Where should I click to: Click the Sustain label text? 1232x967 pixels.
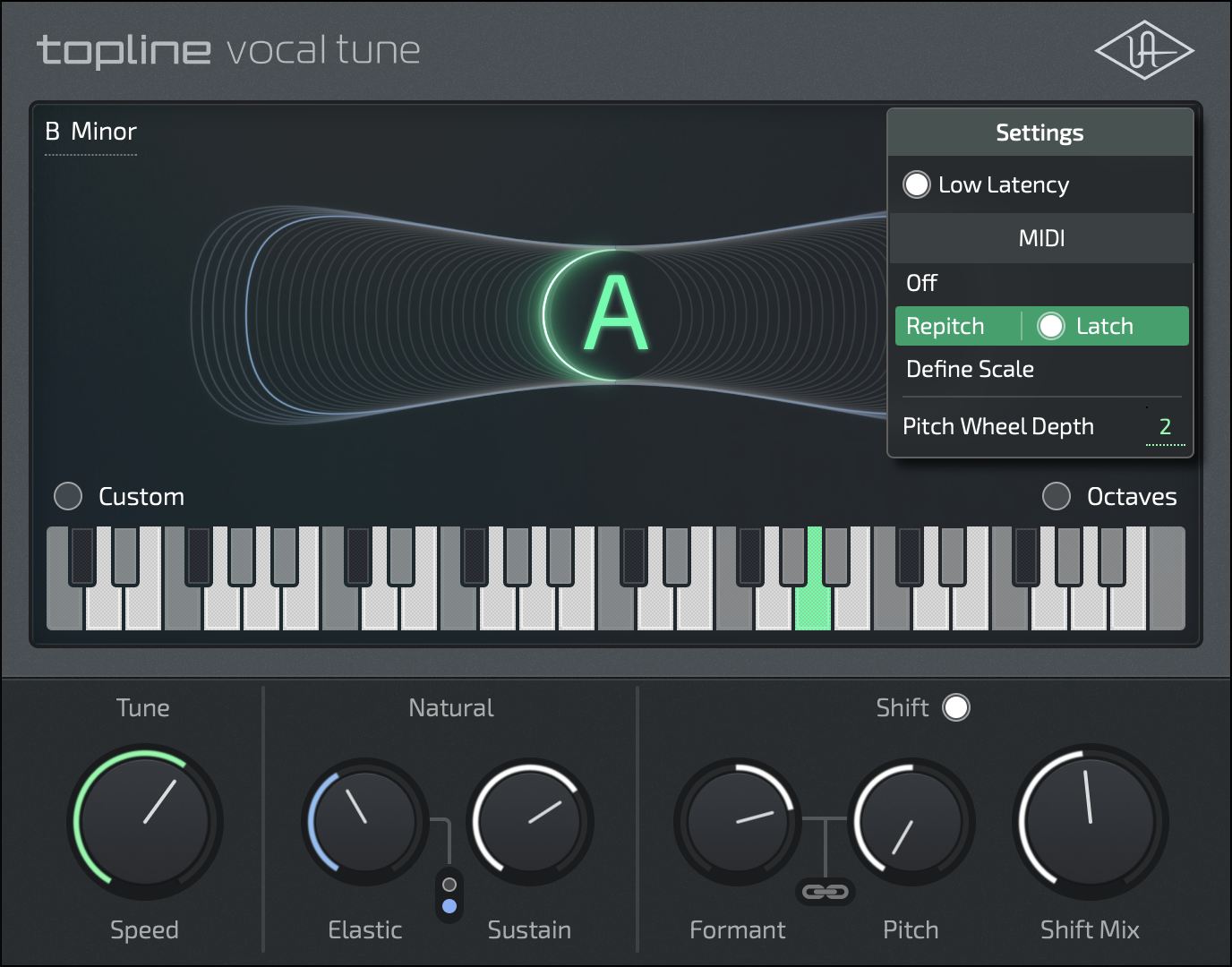pyautogui.click(x=529, y=929)
